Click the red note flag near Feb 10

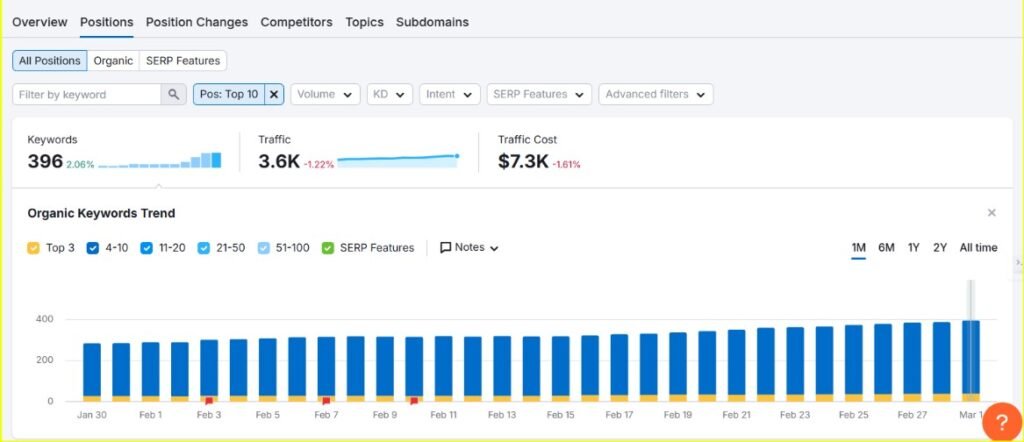tap(413, 401)
